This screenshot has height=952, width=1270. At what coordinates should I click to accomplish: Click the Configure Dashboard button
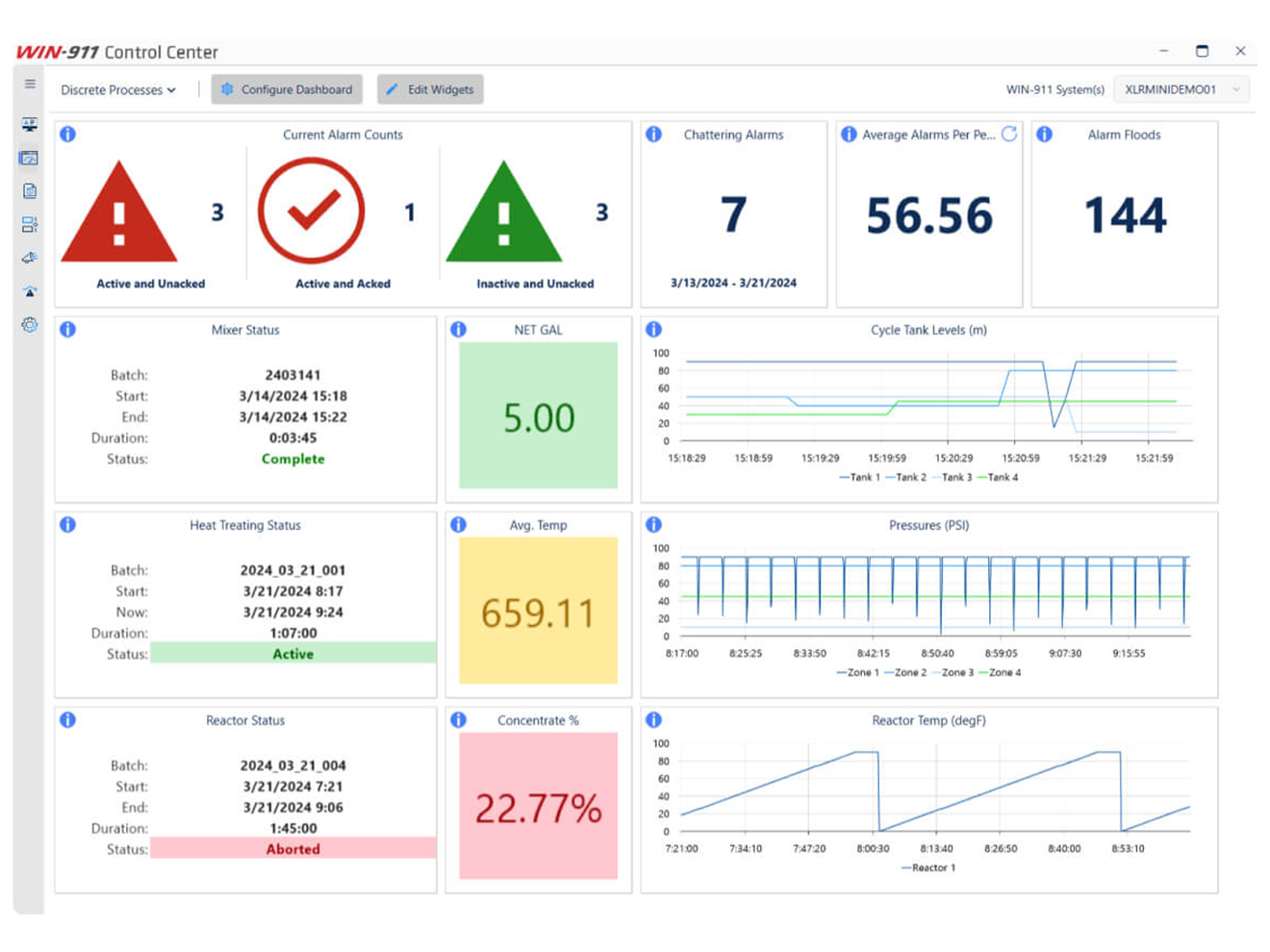click(286, 88)
